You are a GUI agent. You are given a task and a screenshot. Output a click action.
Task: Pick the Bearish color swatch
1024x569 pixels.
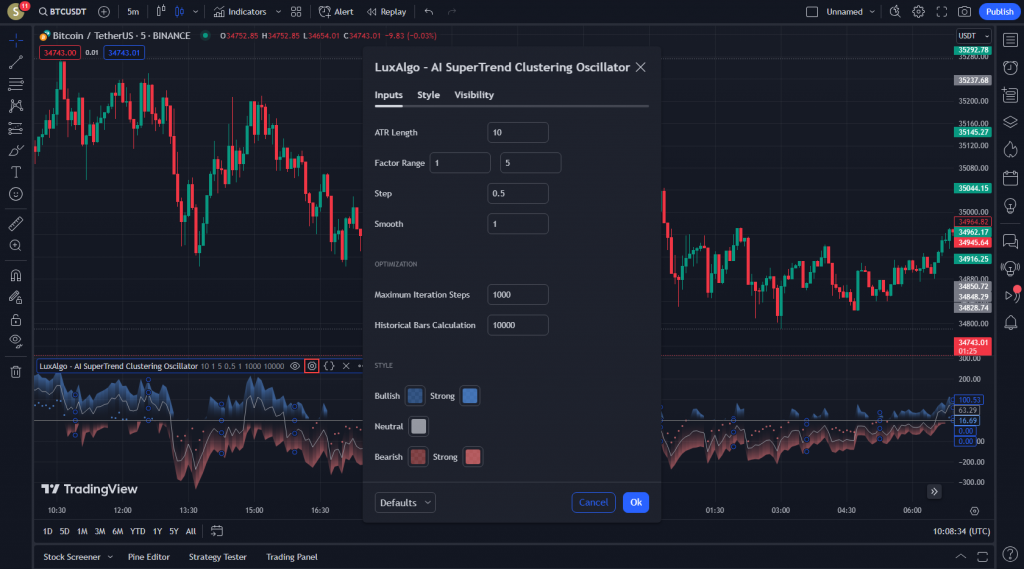click(418, 457)
